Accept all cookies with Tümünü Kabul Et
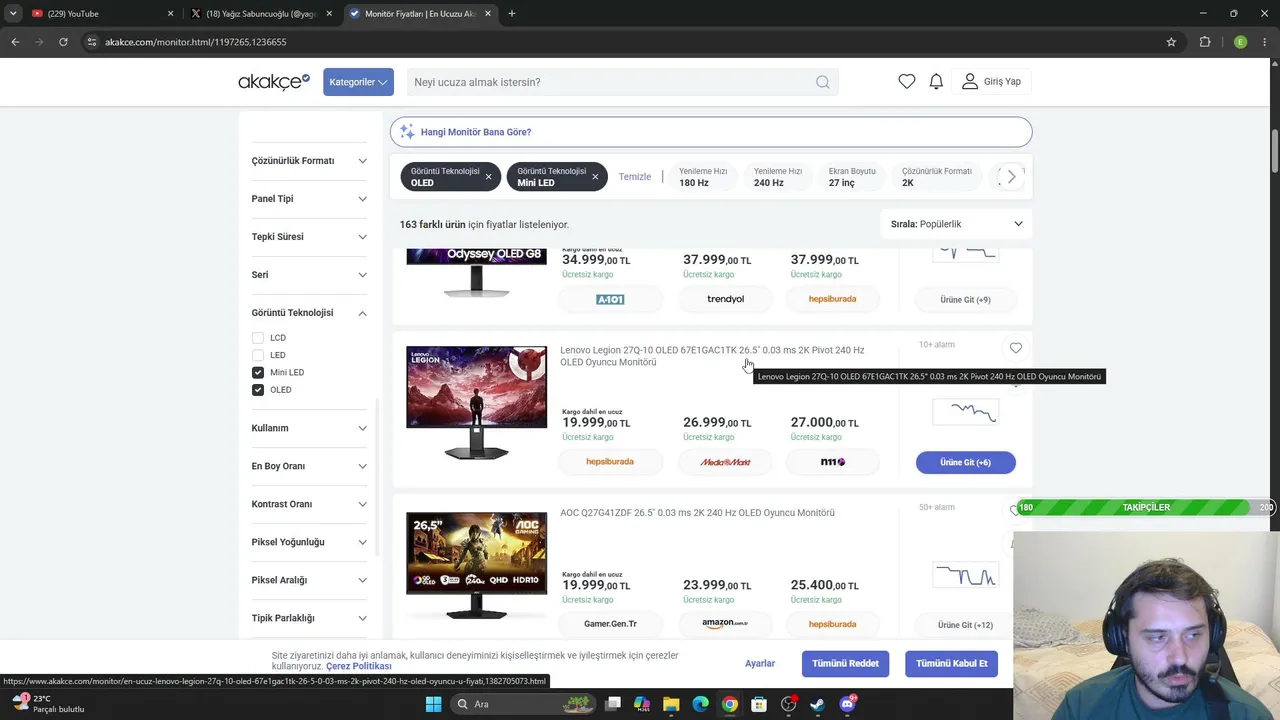Screen dimensions: 1280x720 click(951, 663)
